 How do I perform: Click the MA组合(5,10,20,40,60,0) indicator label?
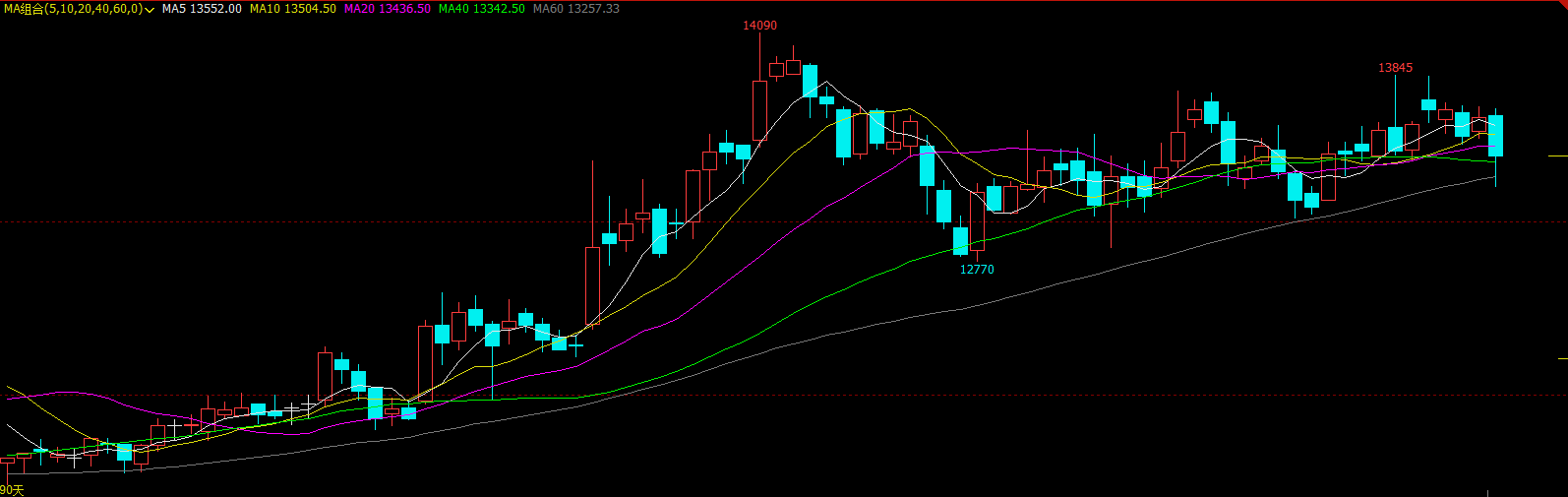pos(74,9)
